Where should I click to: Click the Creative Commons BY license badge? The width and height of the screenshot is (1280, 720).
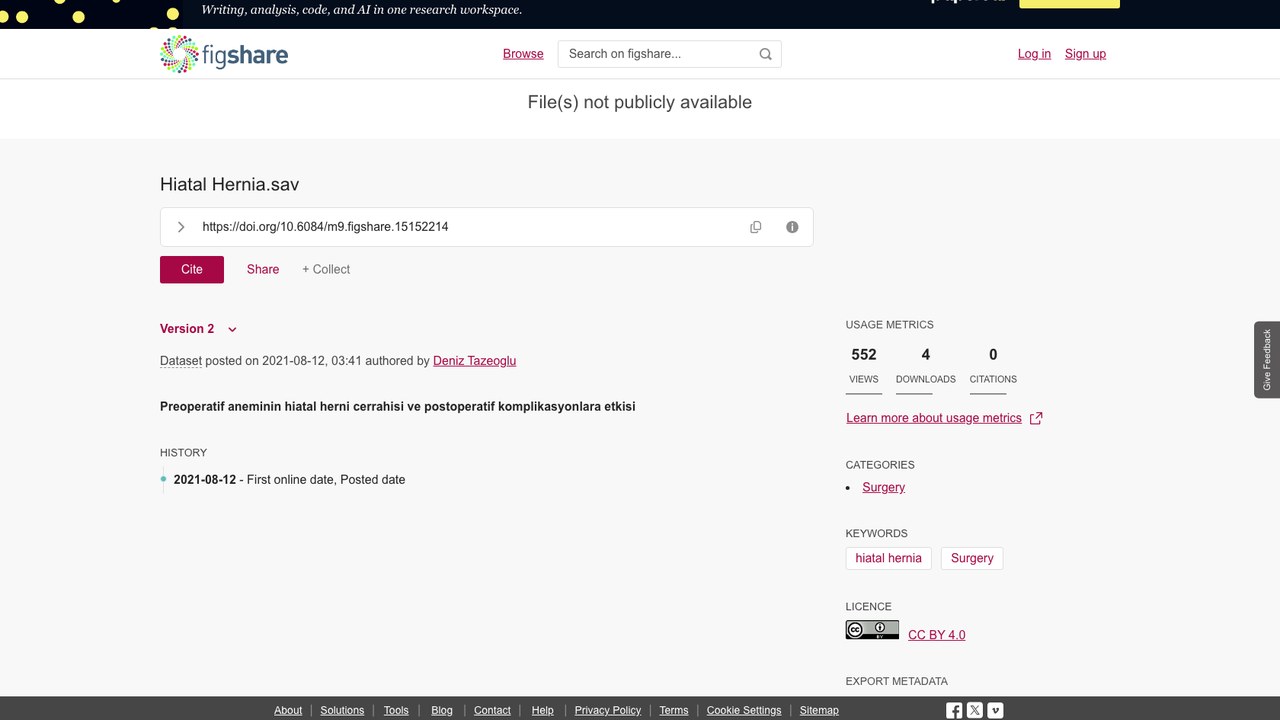(872, 630)
